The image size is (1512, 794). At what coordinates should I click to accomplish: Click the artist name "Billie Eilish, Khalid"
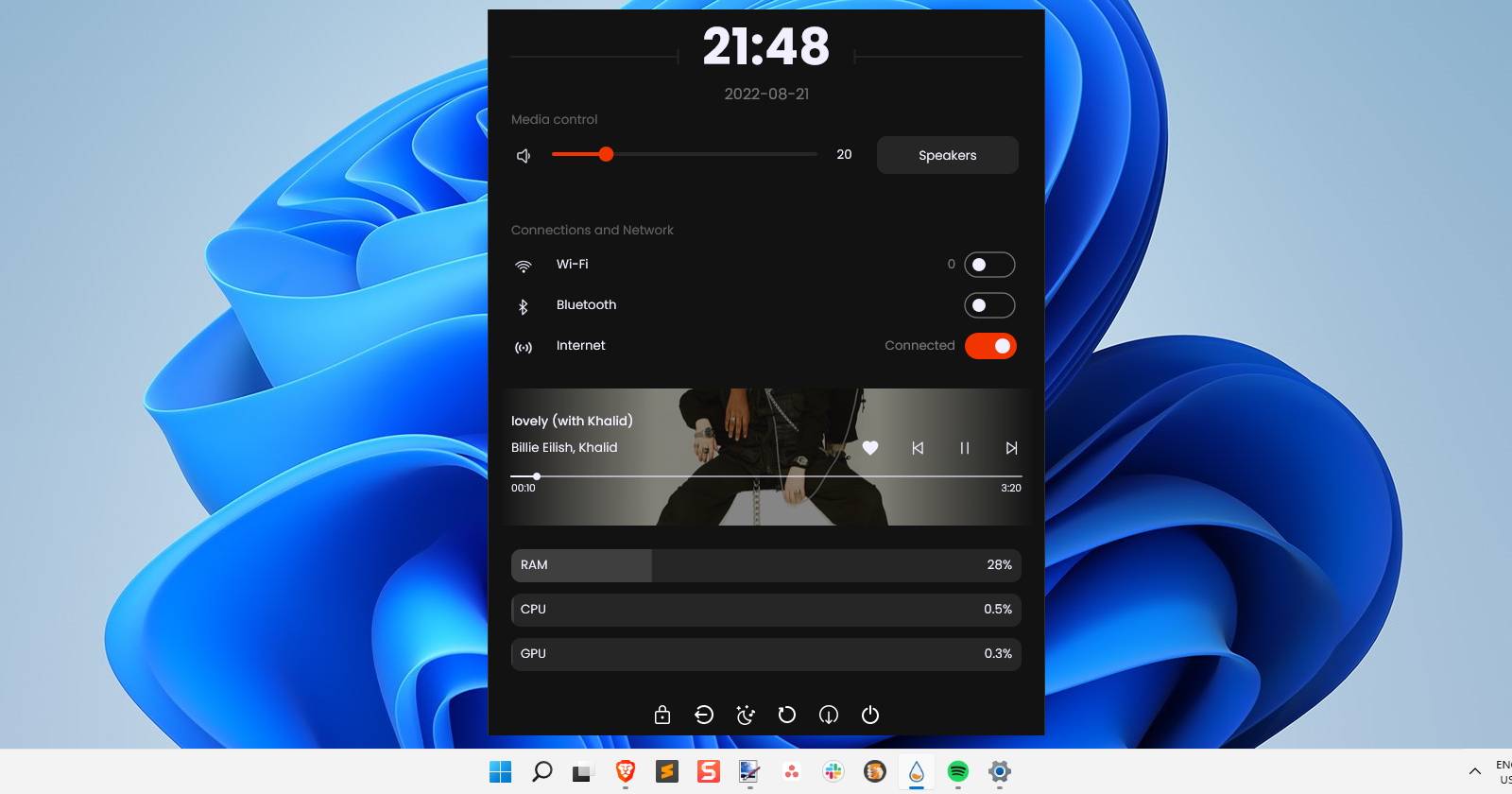coord(564,447)
